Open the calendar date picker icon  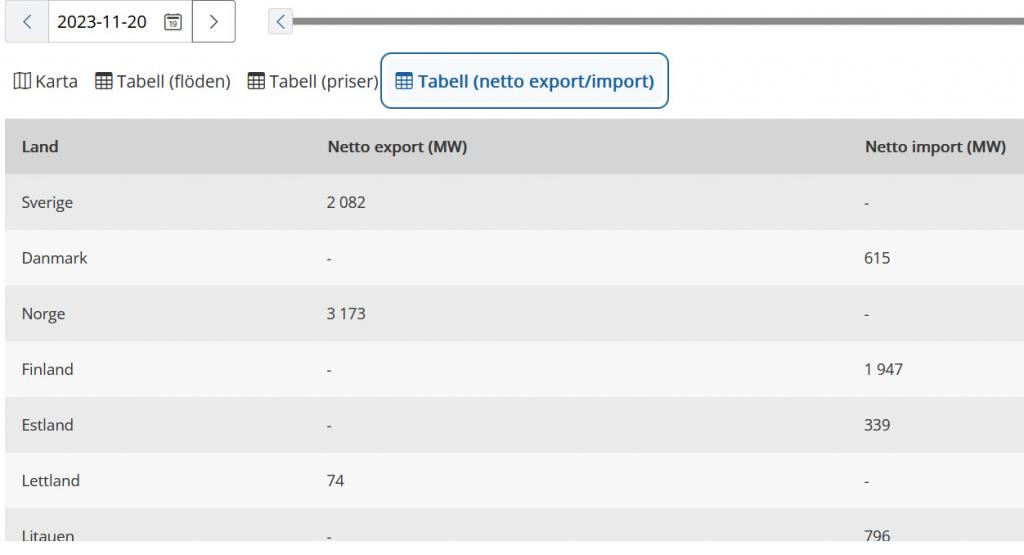tap(173, 22)
